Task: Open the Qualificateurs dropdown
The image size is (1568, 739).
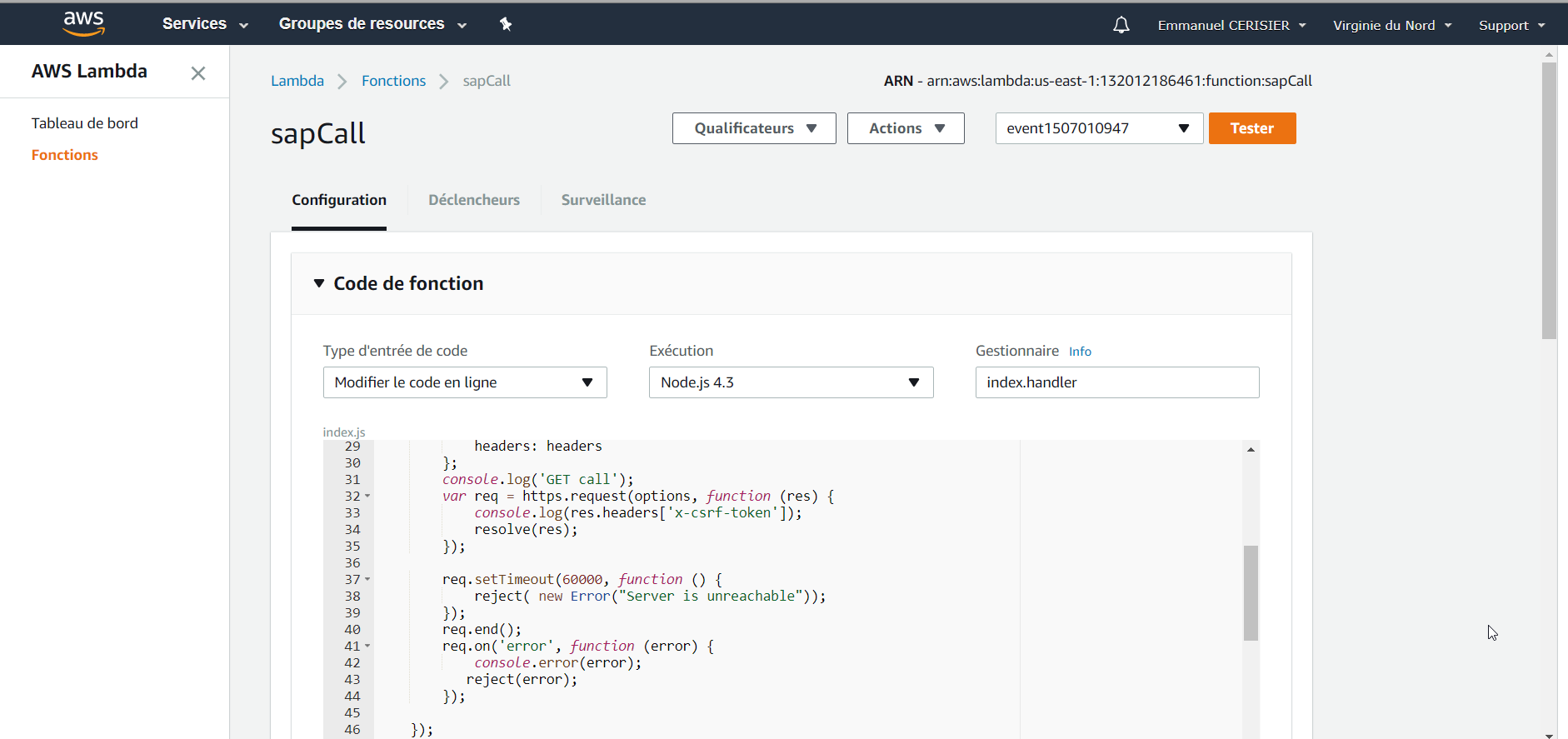Action: pyautogui.click(x=754, y=128)
